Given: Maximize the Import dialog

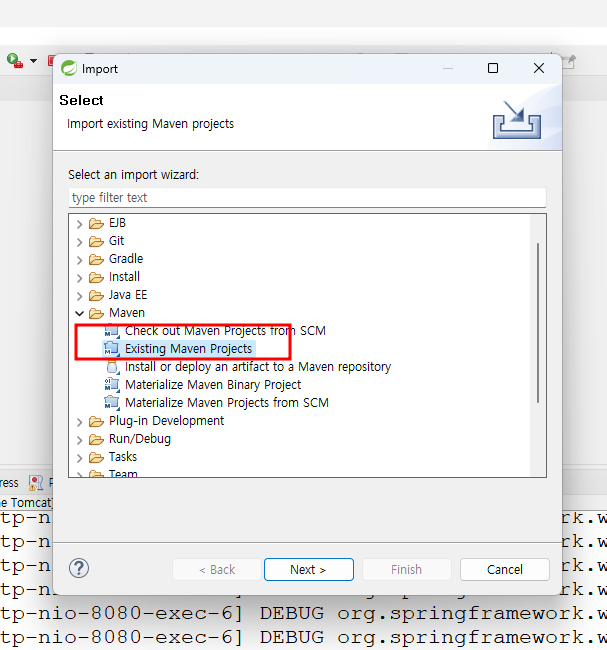Looking at the screenshot, I should [493, 68].
